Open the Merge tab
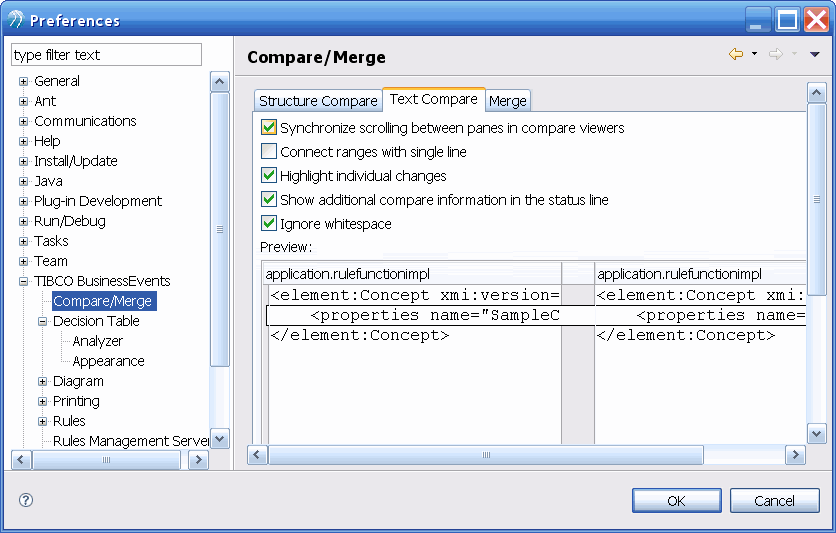The height and width of the screenshot is (533, 836). (x=508, y=101)
